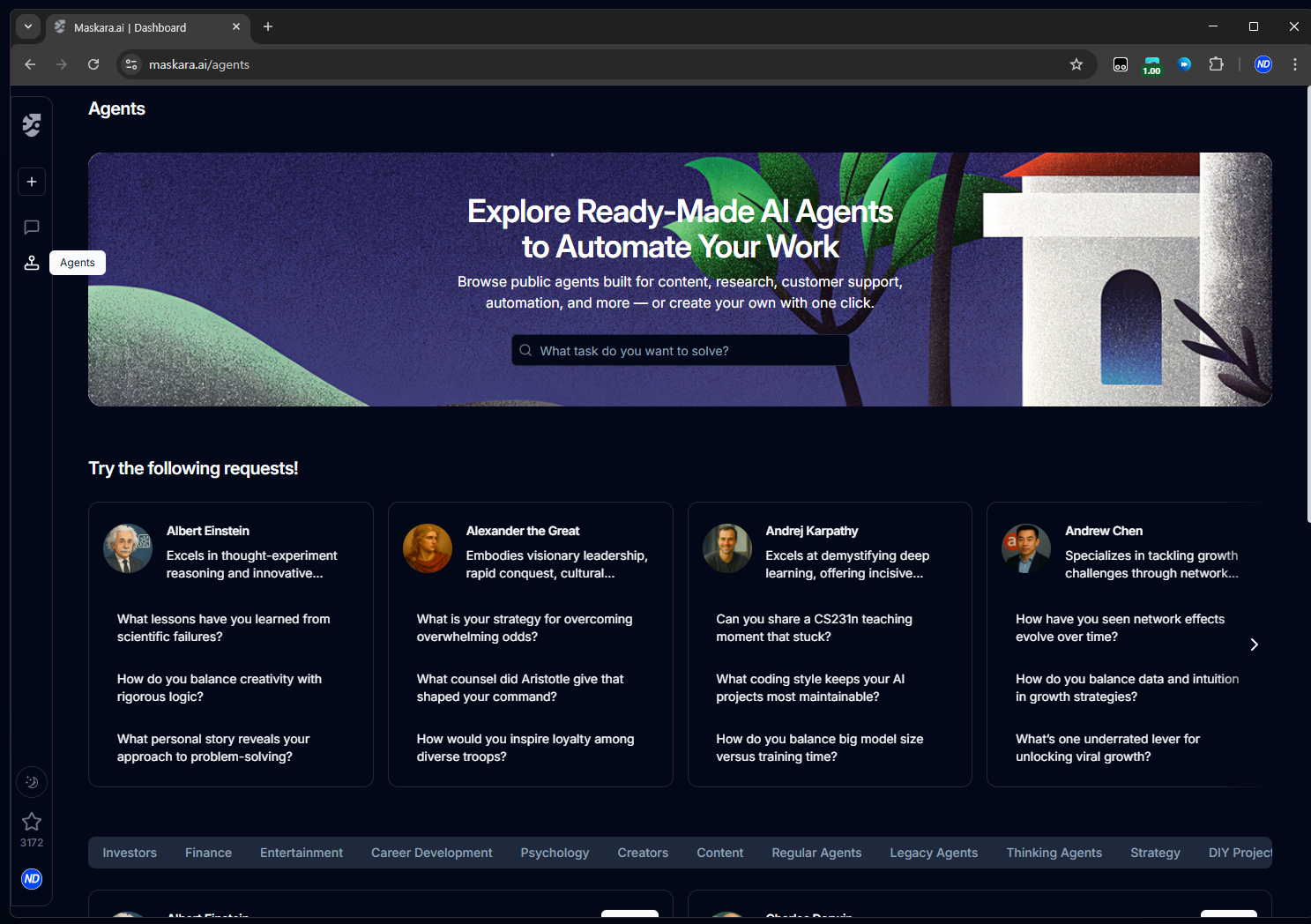Click the Maskara logo in the sidebar
Viewport: 1311px width, 924px height.
(32, 125)
